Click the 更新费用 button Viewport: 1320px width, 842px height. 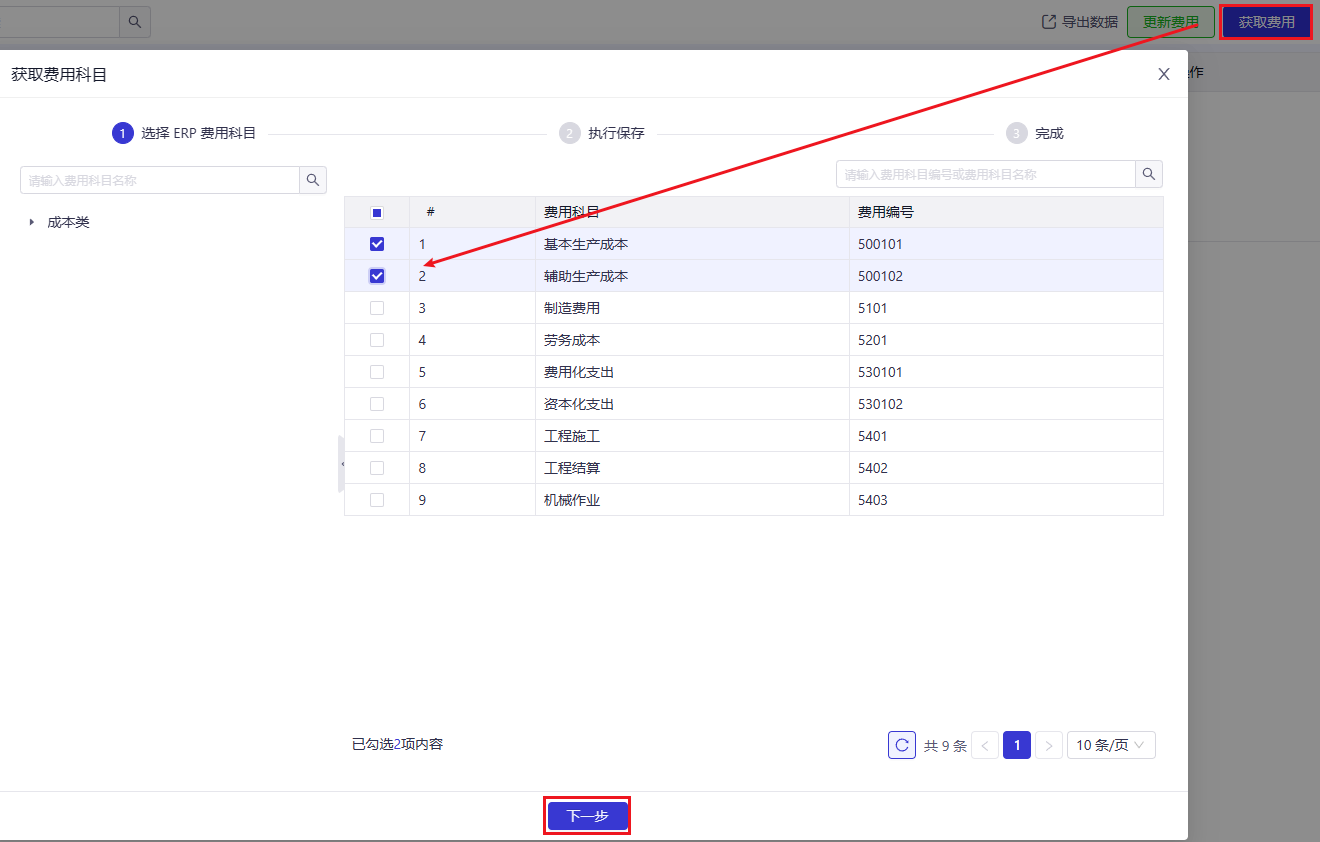(1171, 22)
